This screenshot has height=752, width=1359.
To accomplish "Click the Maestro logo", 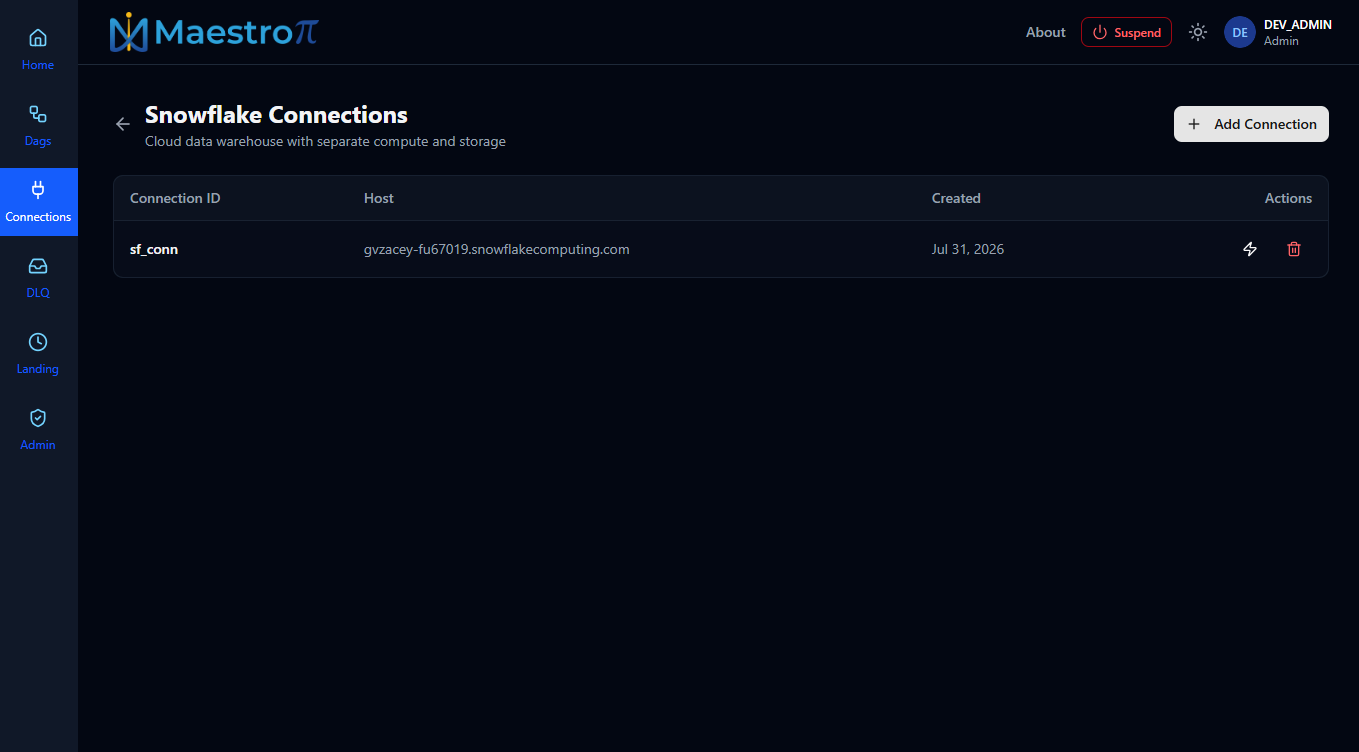I will click(214, 32).
